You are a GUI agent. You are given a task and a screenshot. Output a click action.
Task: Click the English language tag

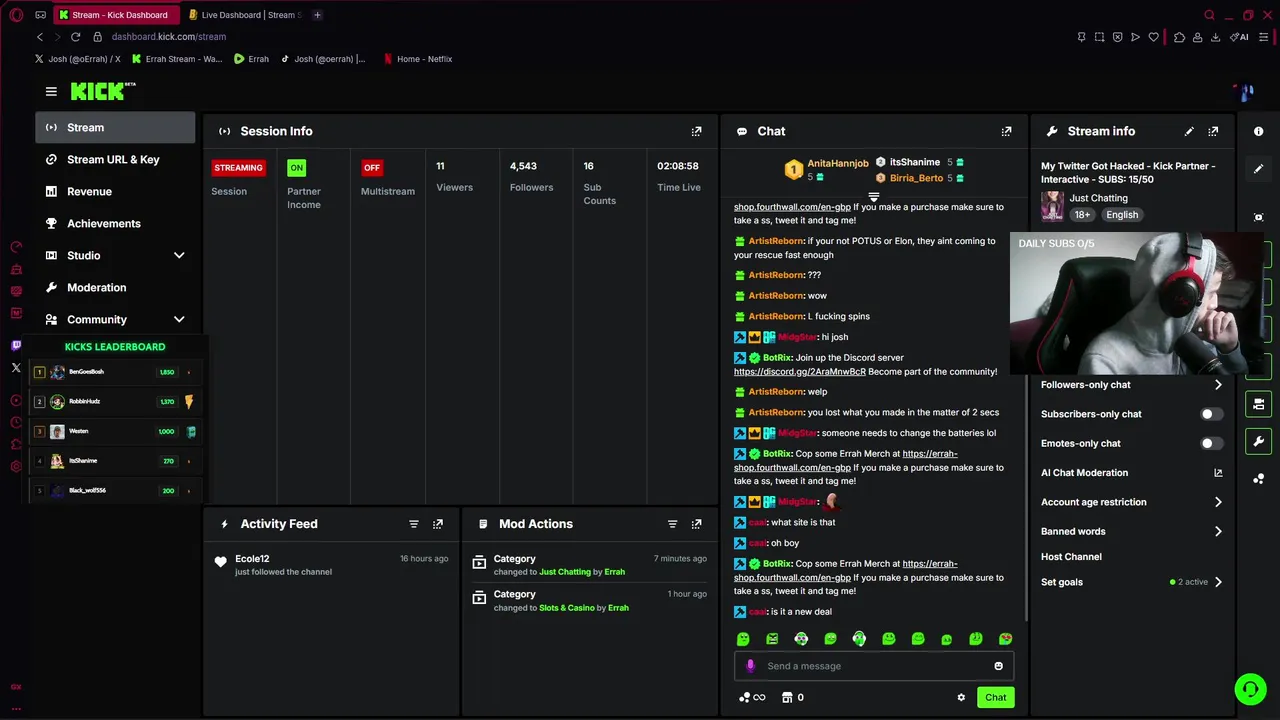pyautogui.click(x=1122, y=215)
